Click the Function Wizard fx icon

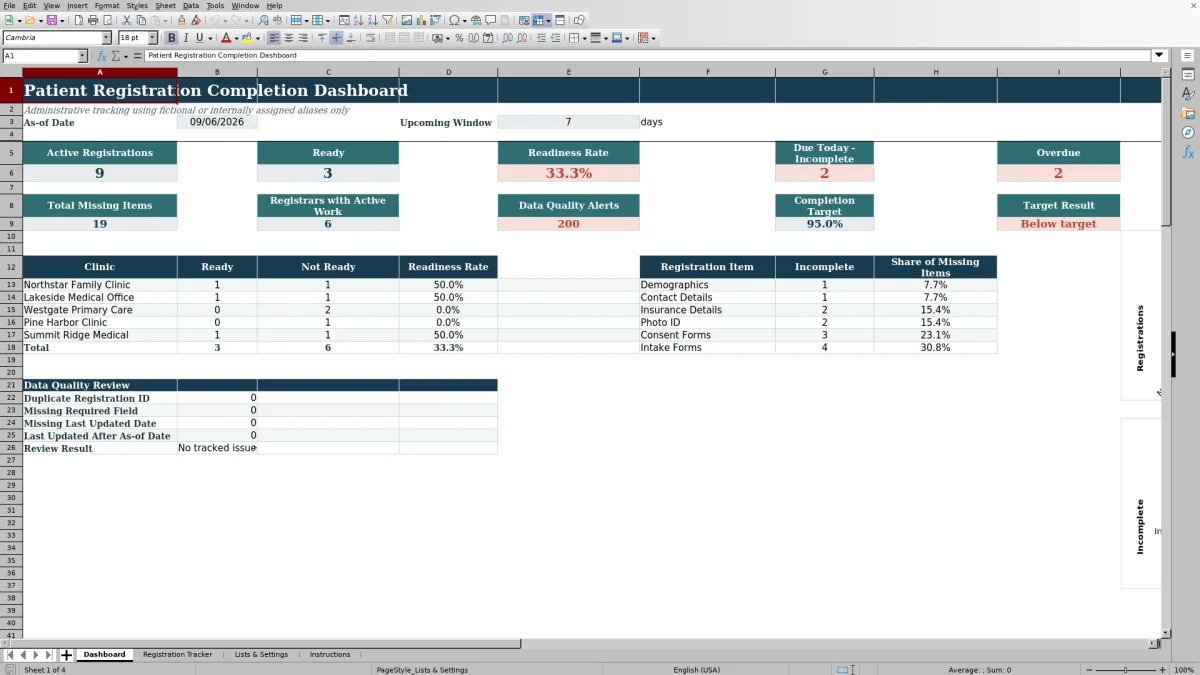(x=102, y=56)
